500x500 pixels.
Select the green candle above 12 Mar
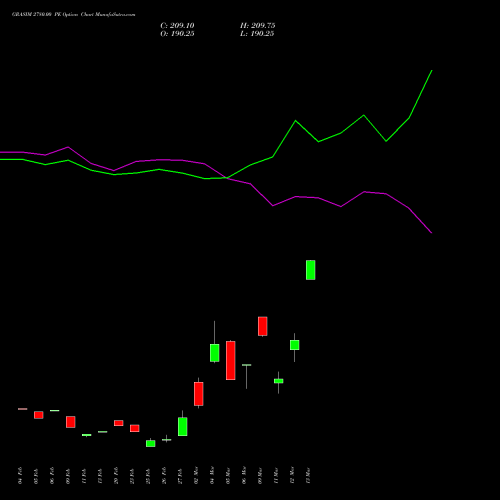(295, 345)
